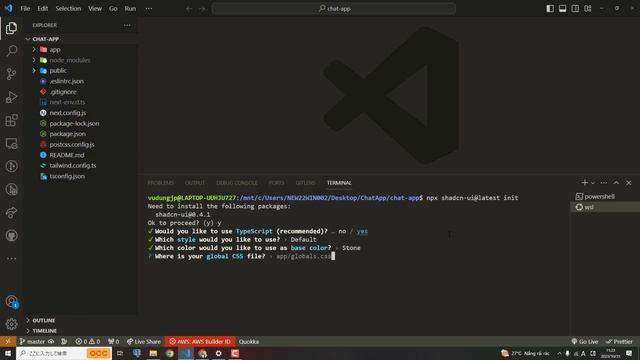Click Prettier in the status bar
The height and width of the screenshot is (360, 640).
pos(619,341)
